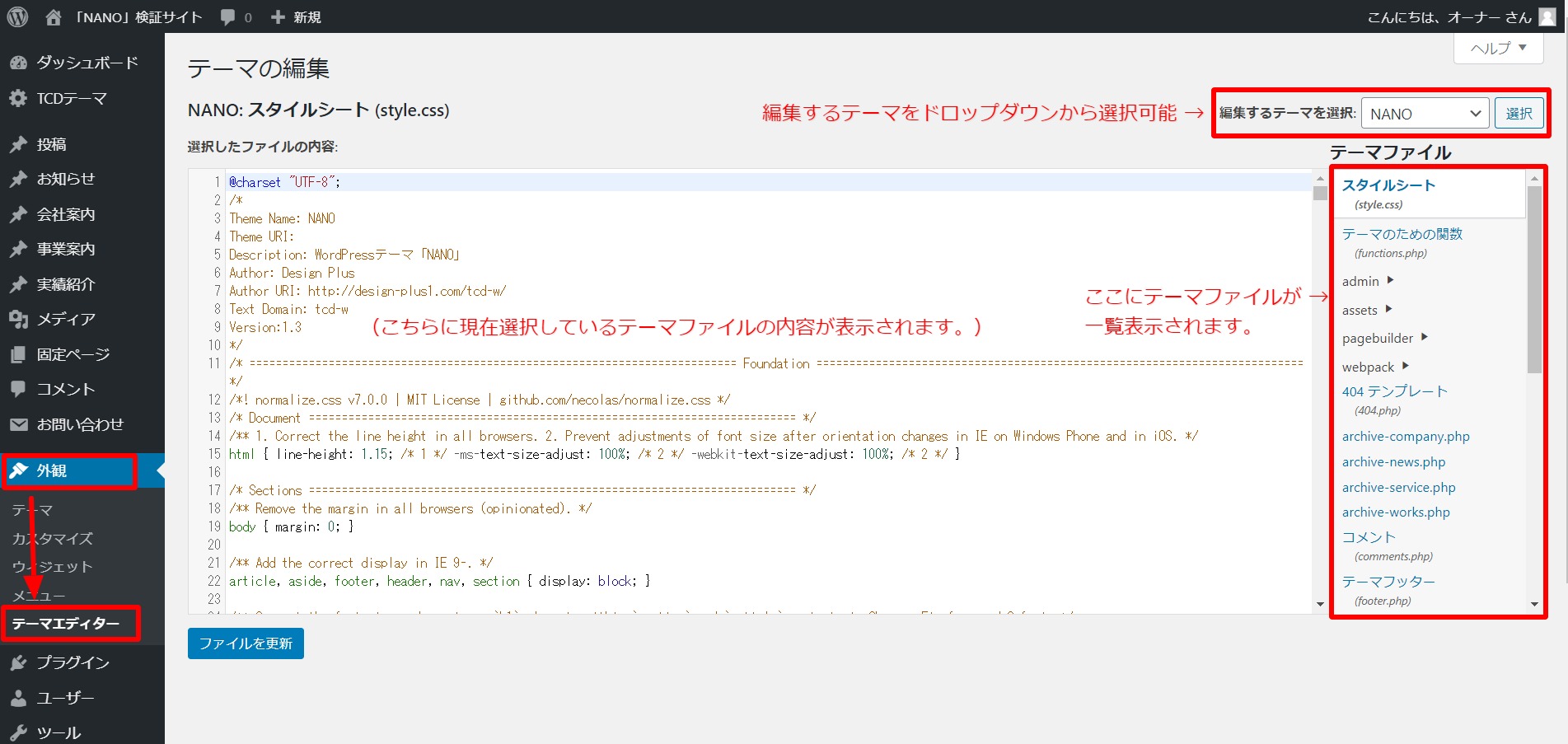1568x744 pixels.
Task: Click the theme files scroll down arrow
Action: point(1533,605)
